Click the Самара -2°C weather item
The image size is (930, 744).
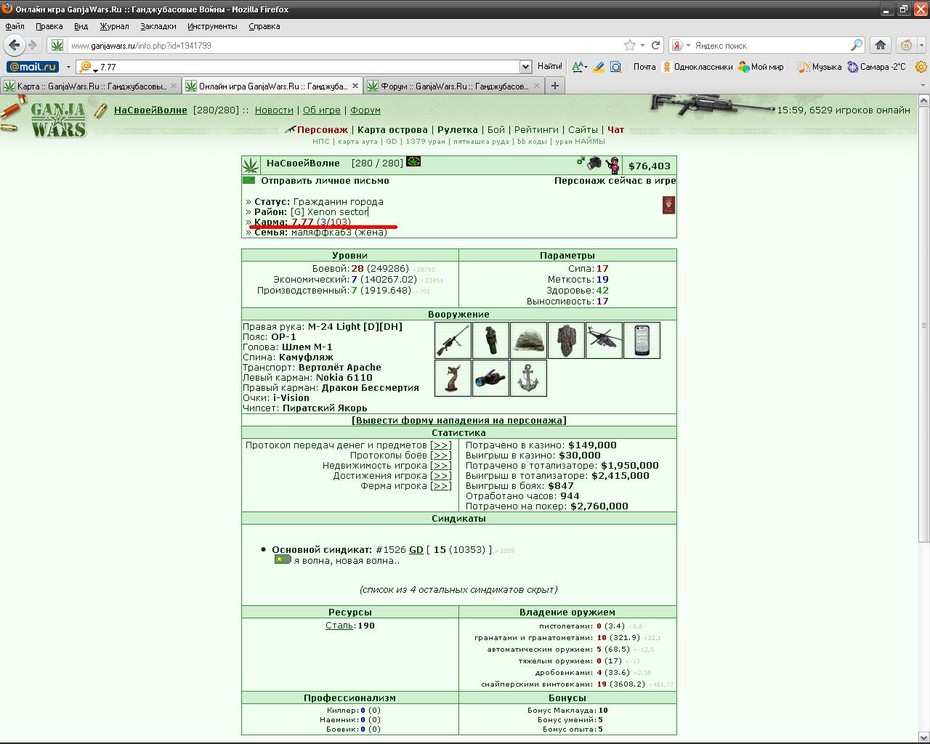877,66
